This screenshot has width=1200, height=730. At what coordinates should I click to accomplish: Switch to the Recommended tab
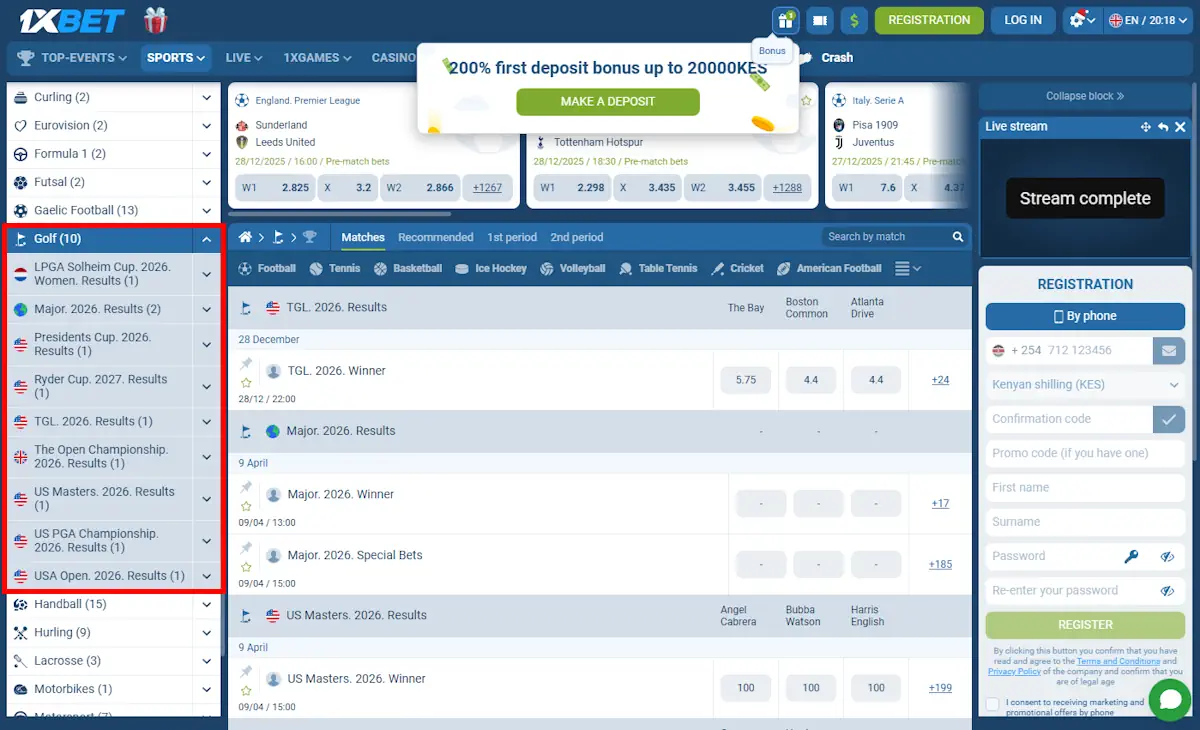pos(435,237)
